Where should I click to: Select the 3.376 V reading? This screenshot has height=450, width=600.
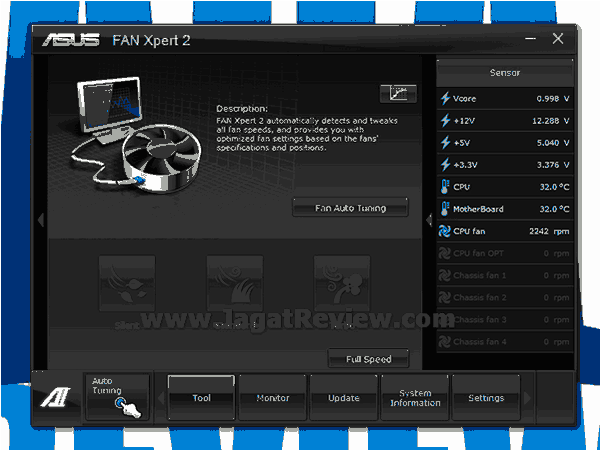pos(553,165)
